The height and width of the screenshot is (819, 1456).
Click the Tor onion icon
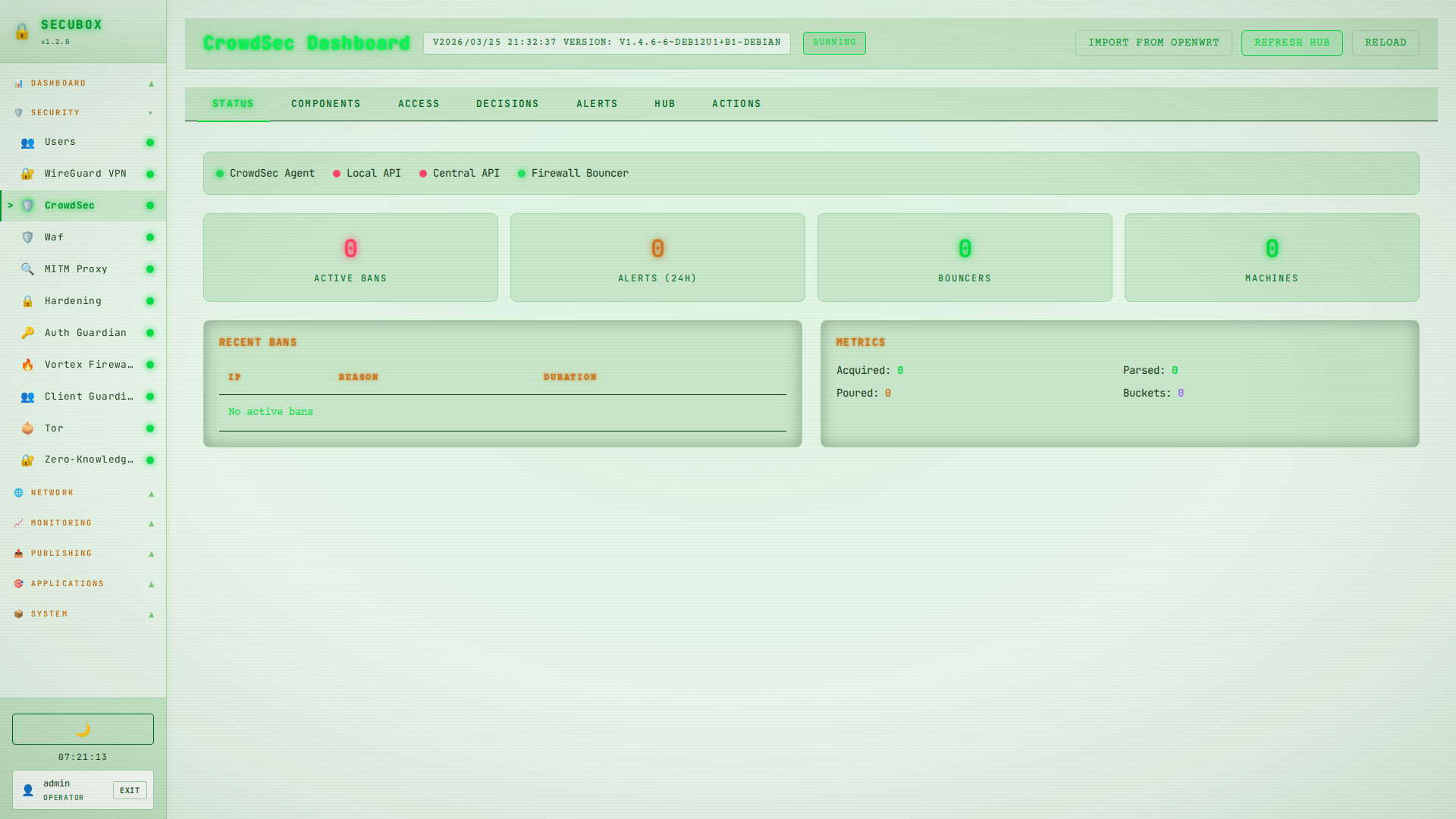tap(27, 428)
